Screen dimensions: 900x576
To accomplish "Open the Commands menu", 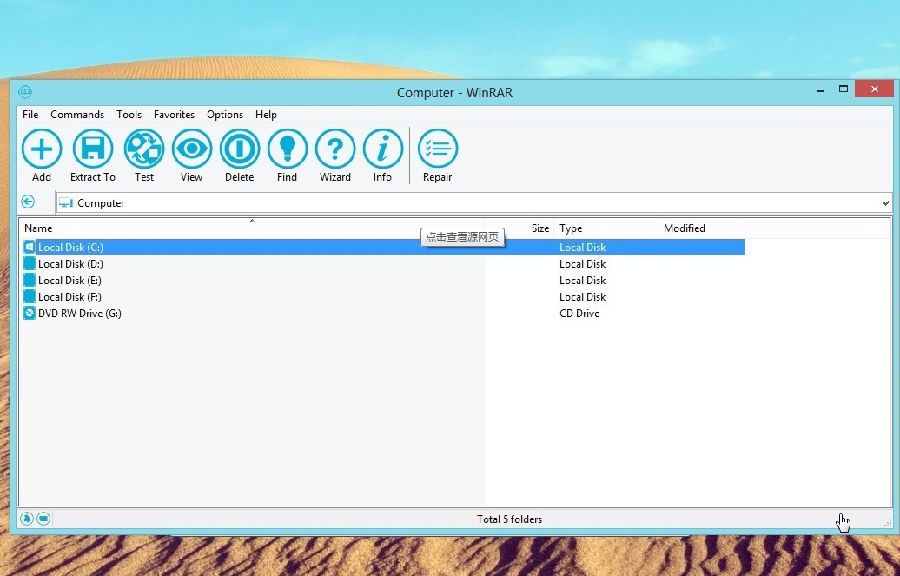I will [x=77, y=114].
